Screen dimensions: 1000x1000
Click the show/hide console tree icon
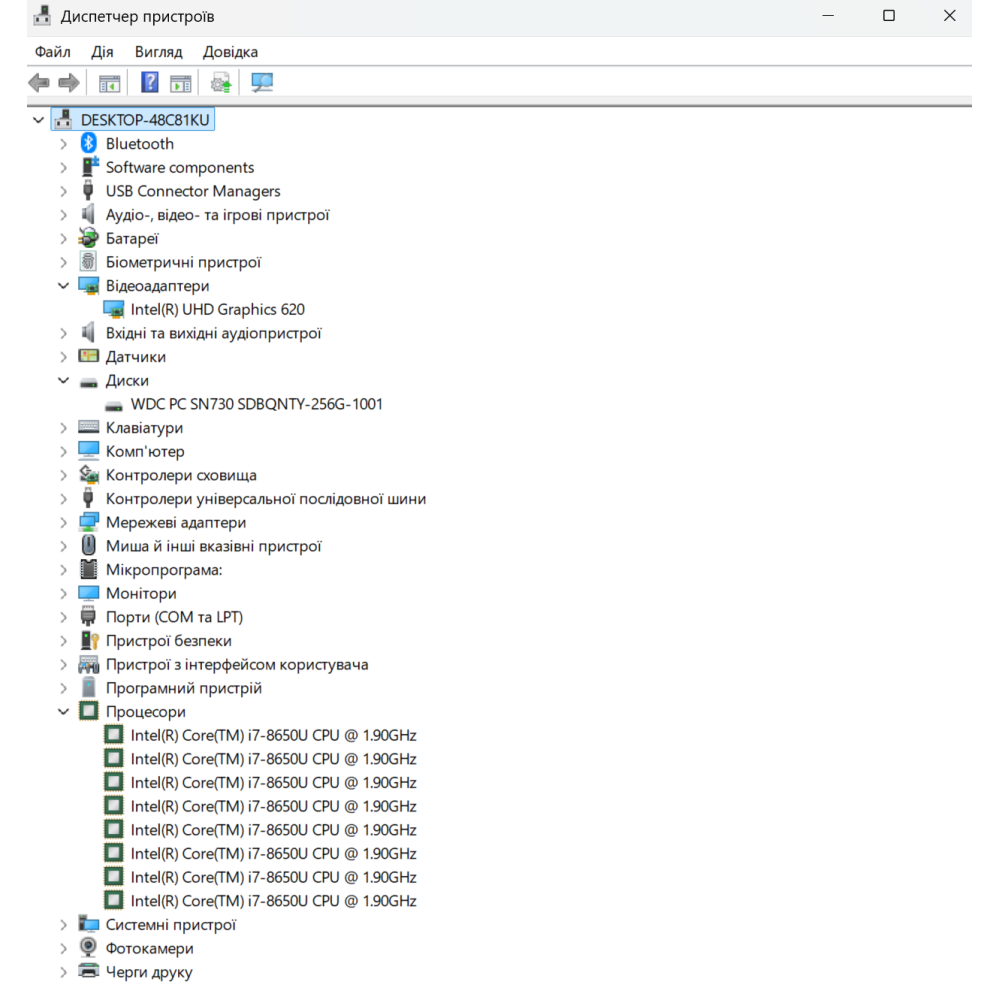tap(109, 83)
